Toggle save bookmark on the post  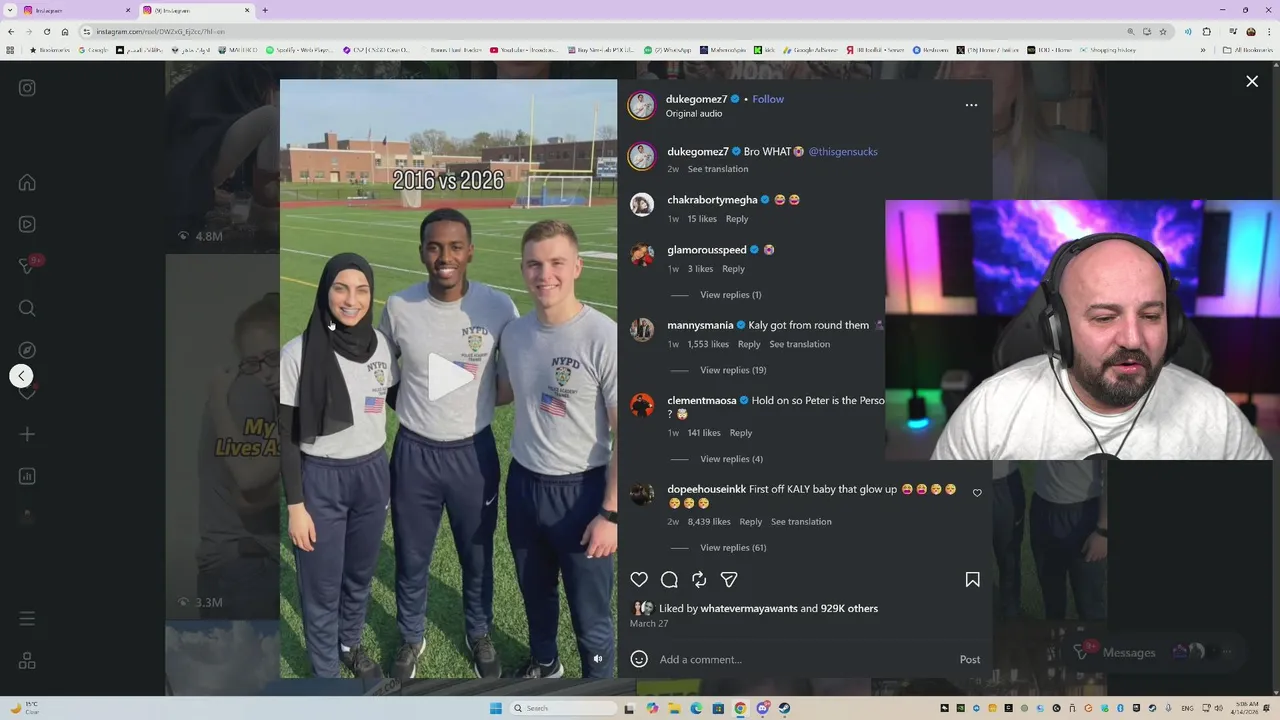[972, 579]
